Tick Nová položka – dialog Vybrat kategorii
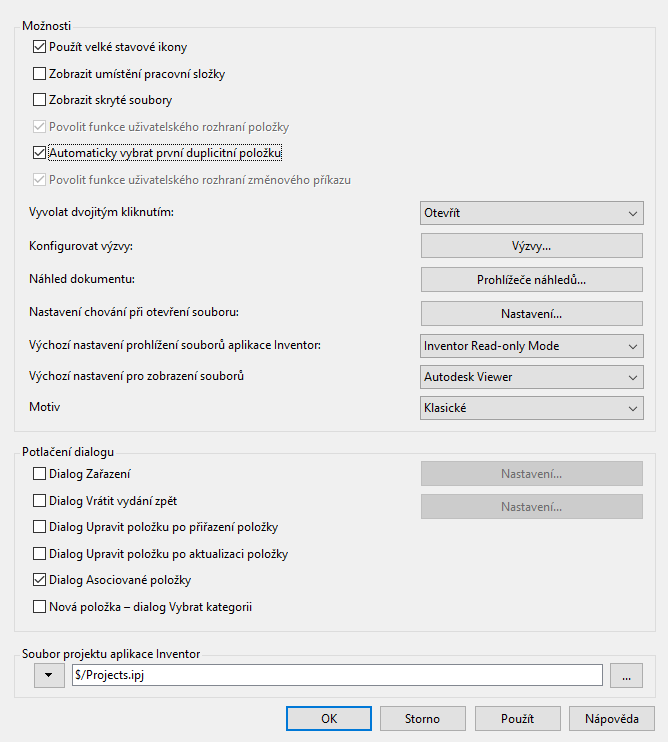Image resolution: width=668 pixels, height=742 pixels. (x=39, y=607)
